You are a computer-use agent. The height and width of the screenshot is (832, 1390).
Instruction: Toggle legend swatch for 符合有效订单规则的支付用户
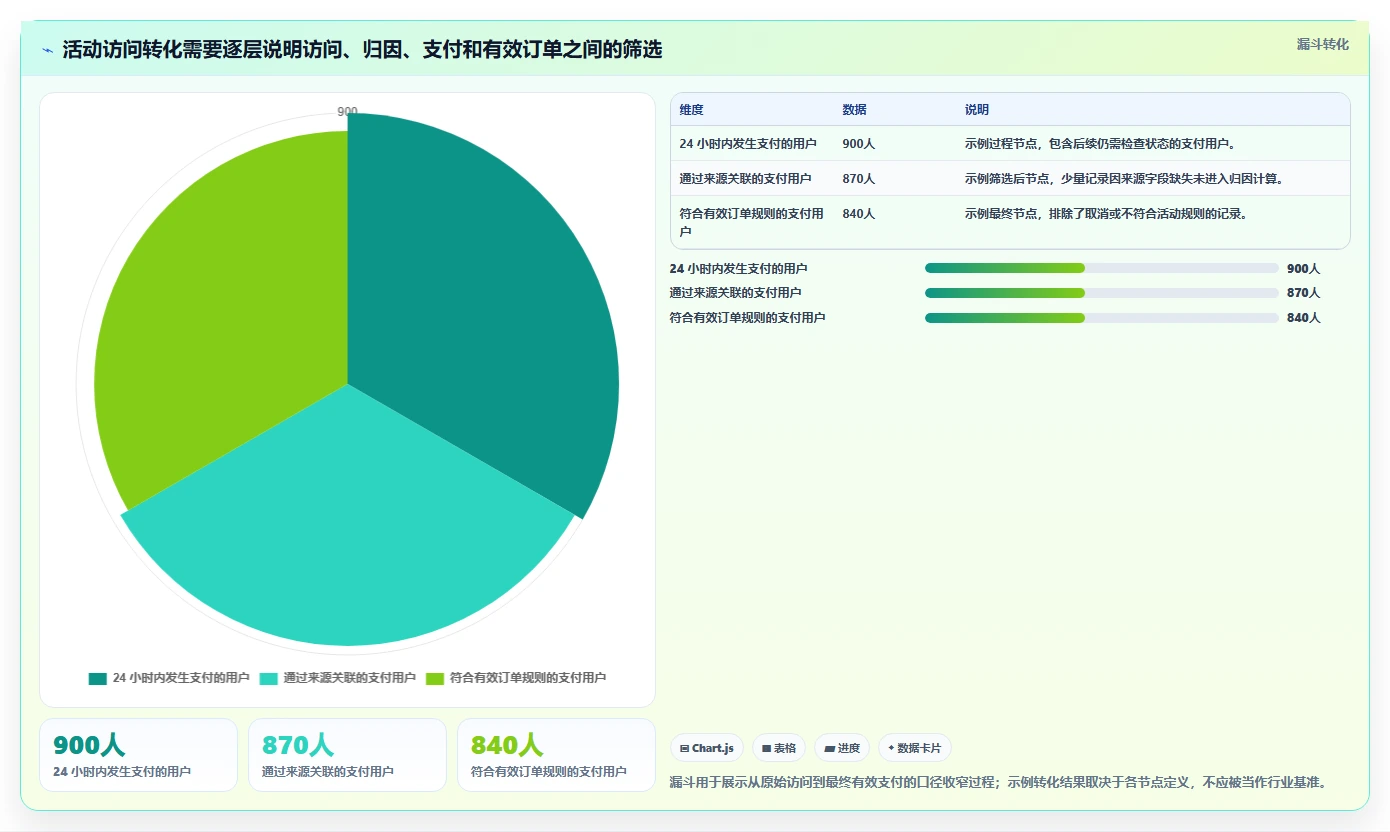(435, 678)
